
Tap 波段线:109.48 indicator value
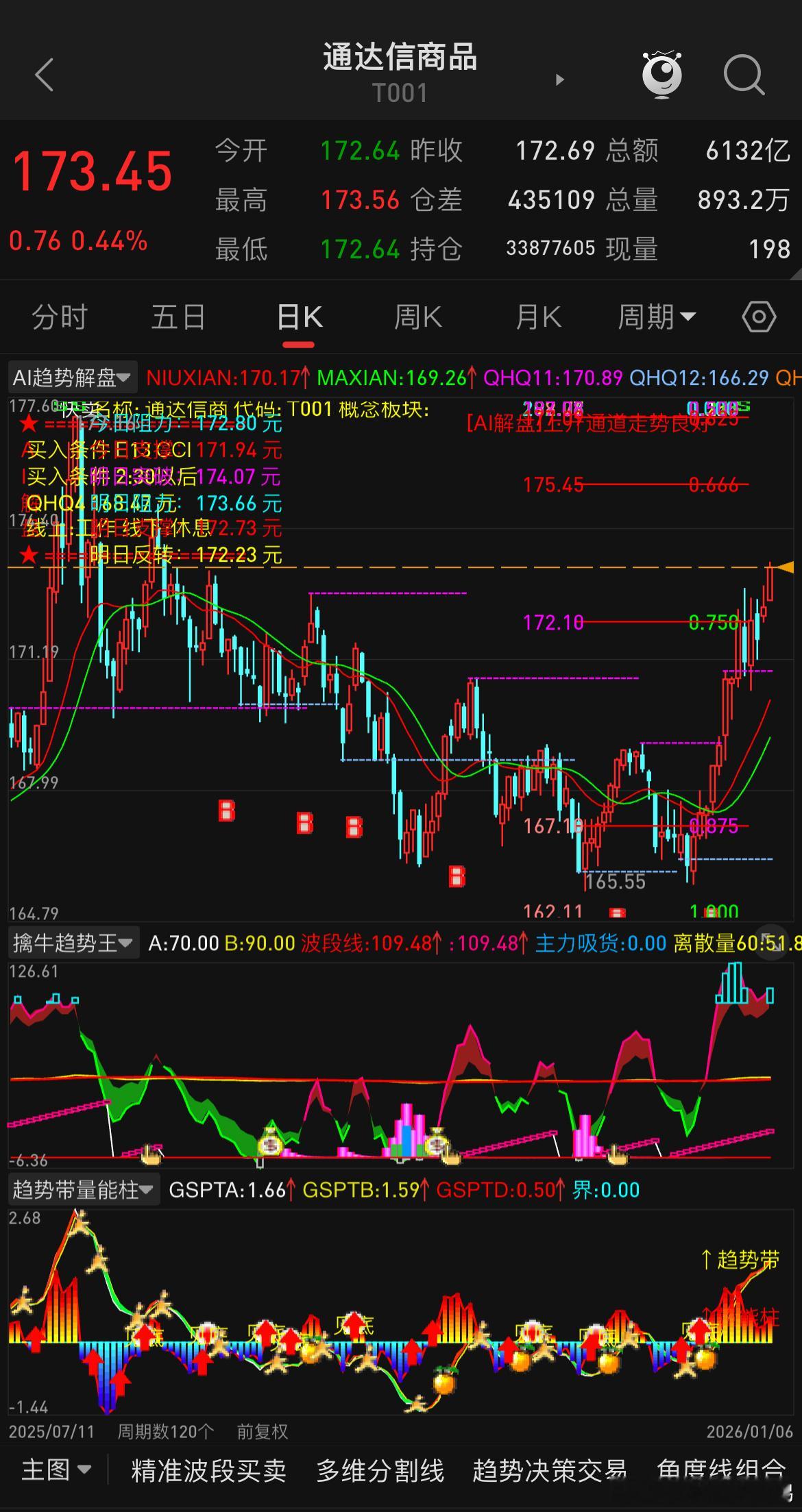coord(372,943)
